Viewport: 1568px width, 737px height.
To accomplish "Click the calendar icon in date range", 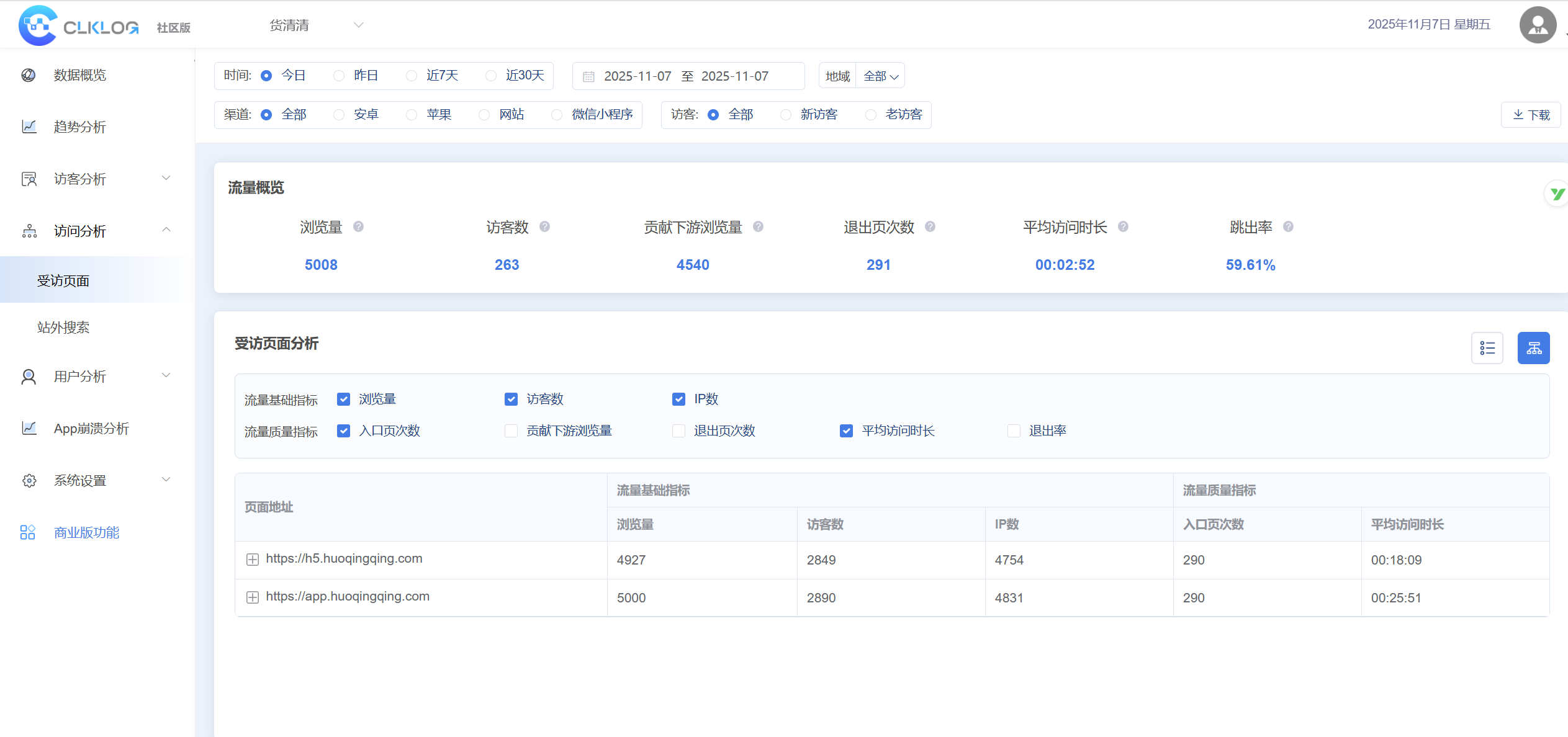I will tap(588, 76).
